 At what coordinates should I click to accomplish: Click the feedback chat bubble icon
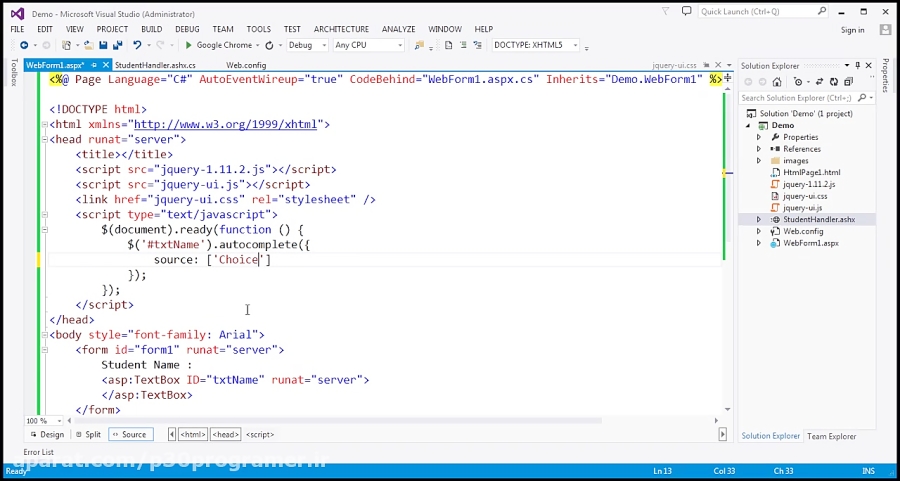coord(686,11)
